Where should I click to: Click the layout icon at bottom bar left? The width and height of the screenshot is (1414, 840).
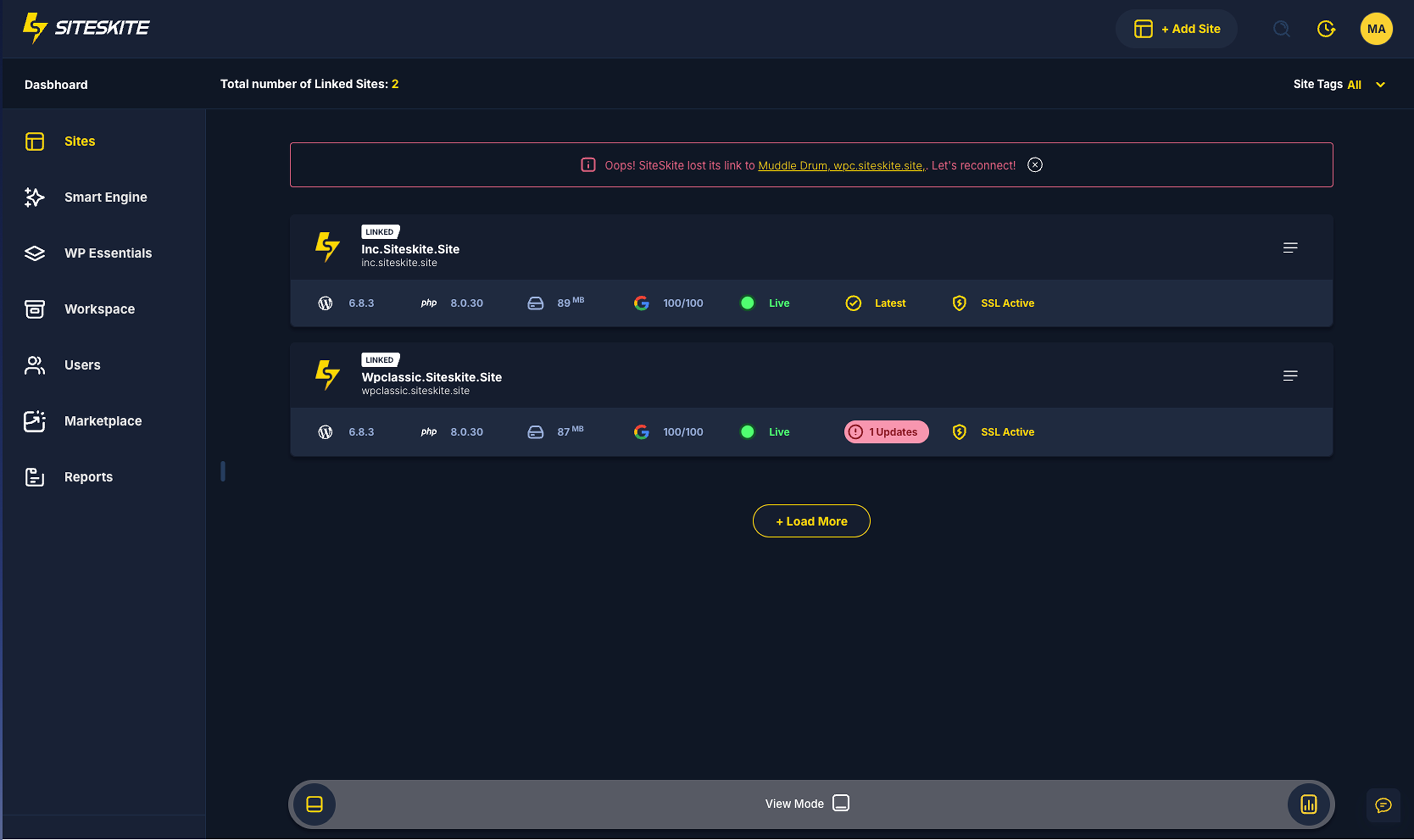(x=314, y=804)
